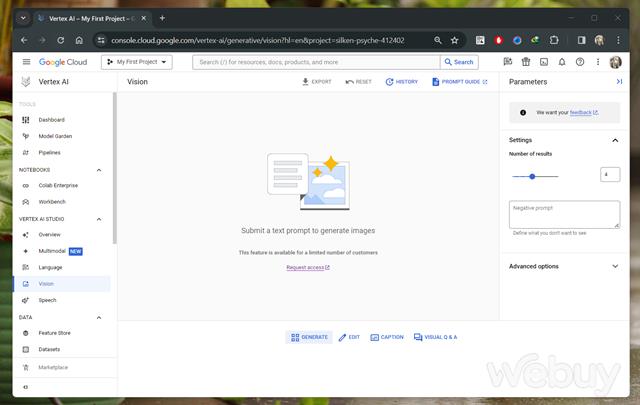Collapse the Data section
The image size is (640, 405).
pyautogui.click(x=99, y=318)
